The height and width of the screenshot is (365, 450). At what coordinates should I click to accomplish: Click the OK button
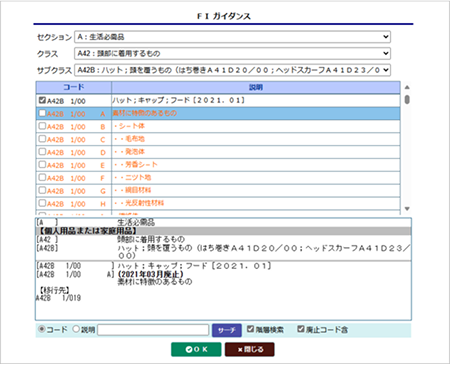pyautogui.click(x=196, y=349)
